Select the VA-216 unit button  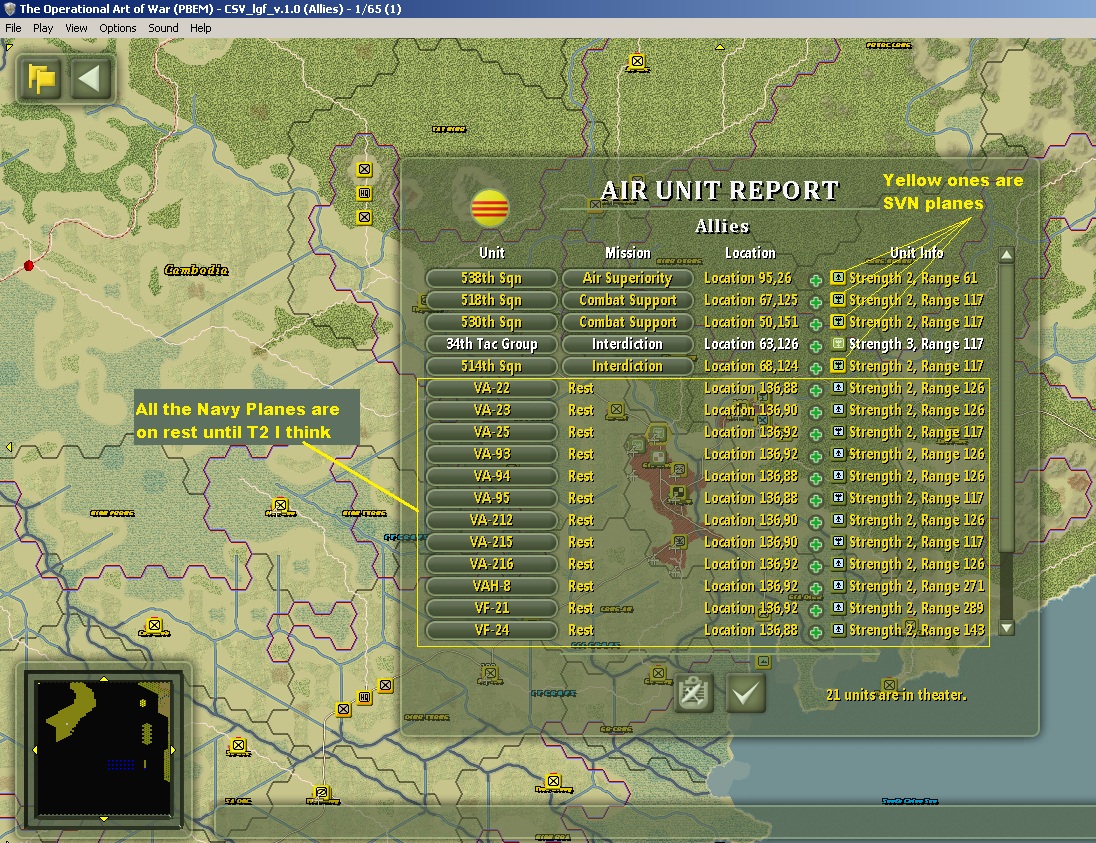tap(491, 564)
